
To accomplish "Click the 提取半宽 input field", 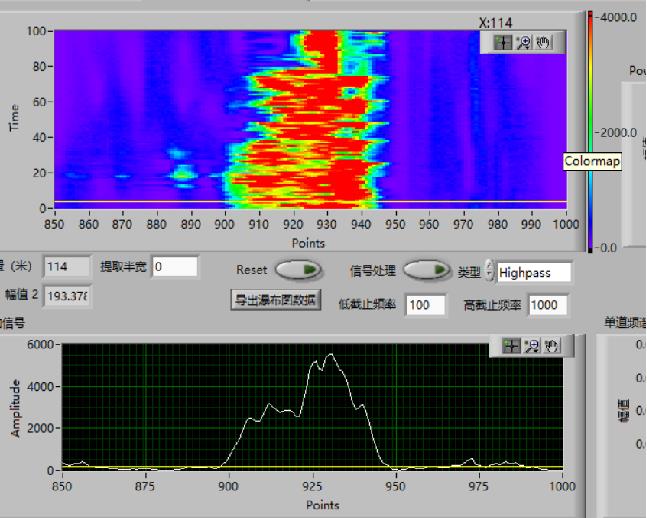I will [x=175, y=267].
